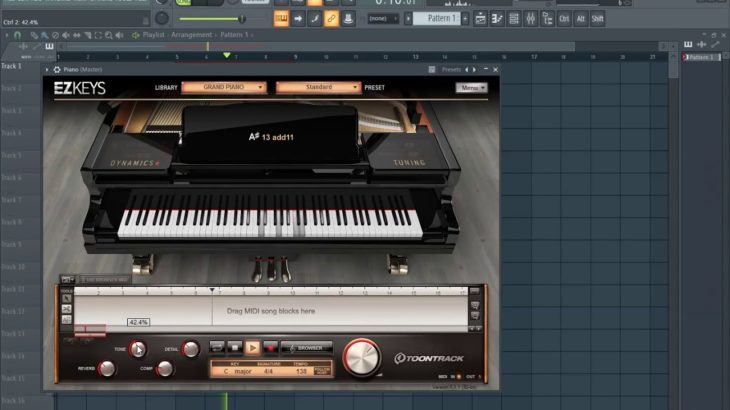Screen dimensions: 730x410
Task: Select the scissors tool in EZkeys tools
Action: click(x=67, y=309)
